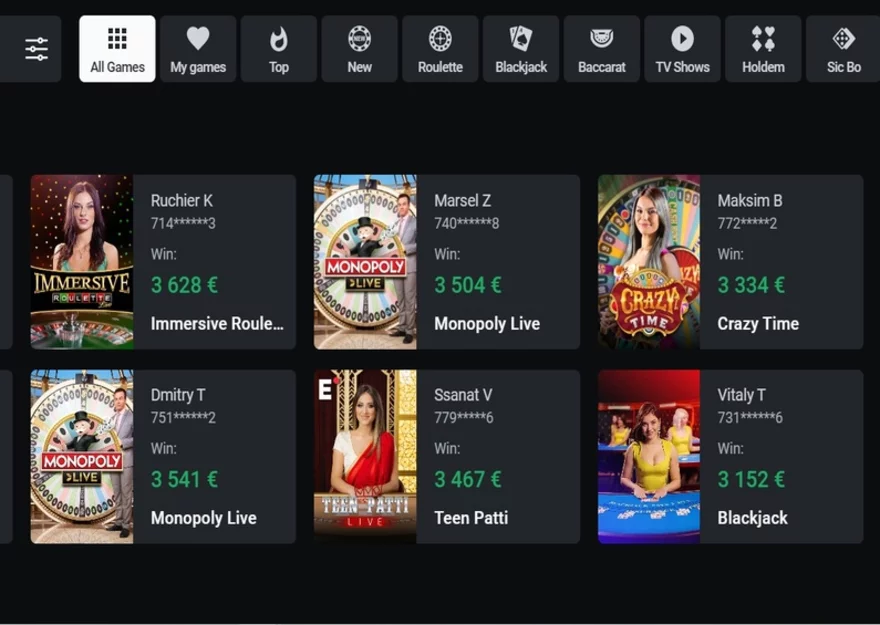Image resolution: width=880 pixels, height=625 pixels.
Task: Open the New games category
Action: click(x=359, y=49)
